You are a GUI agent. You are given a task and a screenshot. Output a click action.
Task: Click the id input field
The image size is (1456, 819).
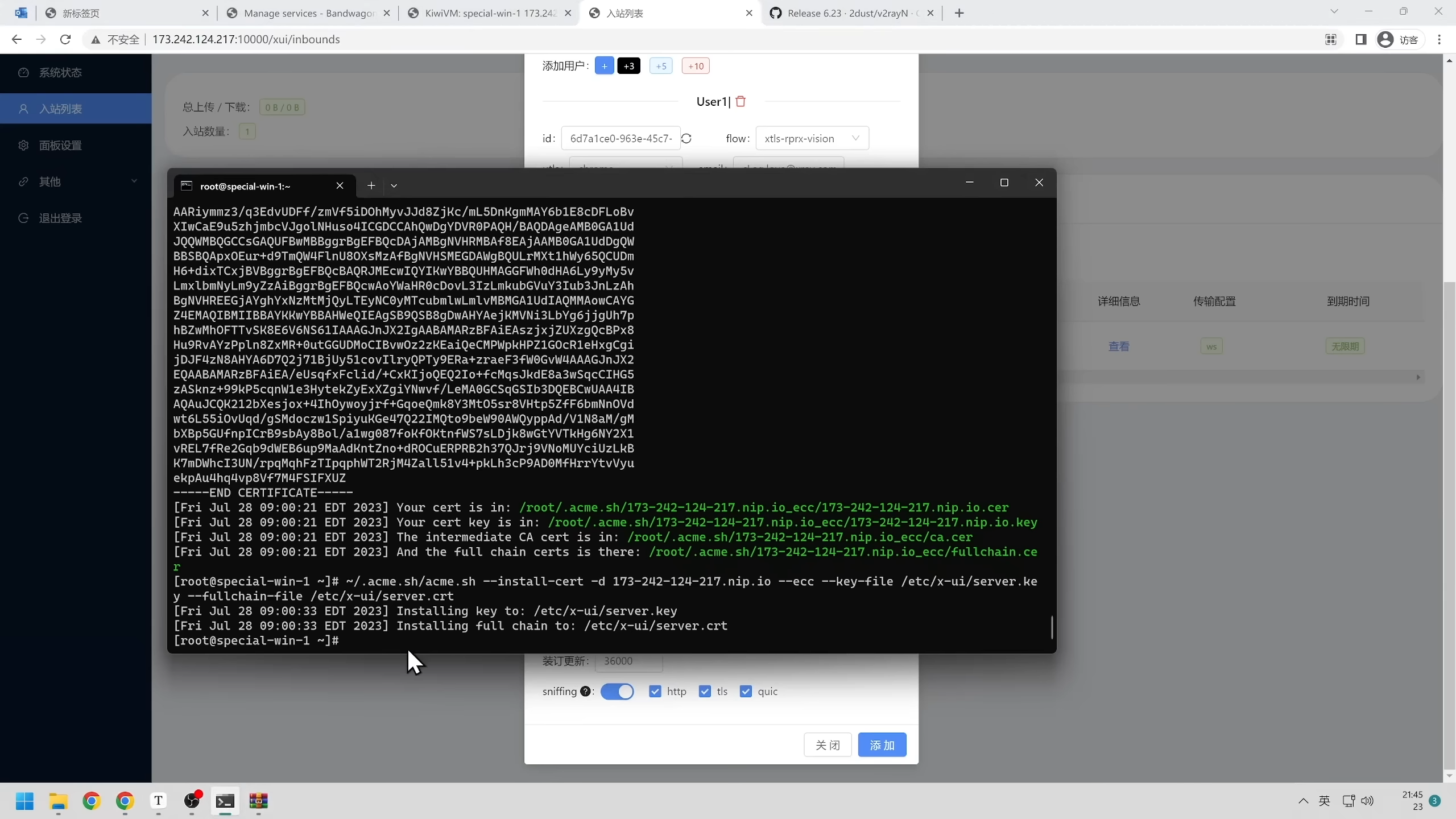[x=621, y=138]
